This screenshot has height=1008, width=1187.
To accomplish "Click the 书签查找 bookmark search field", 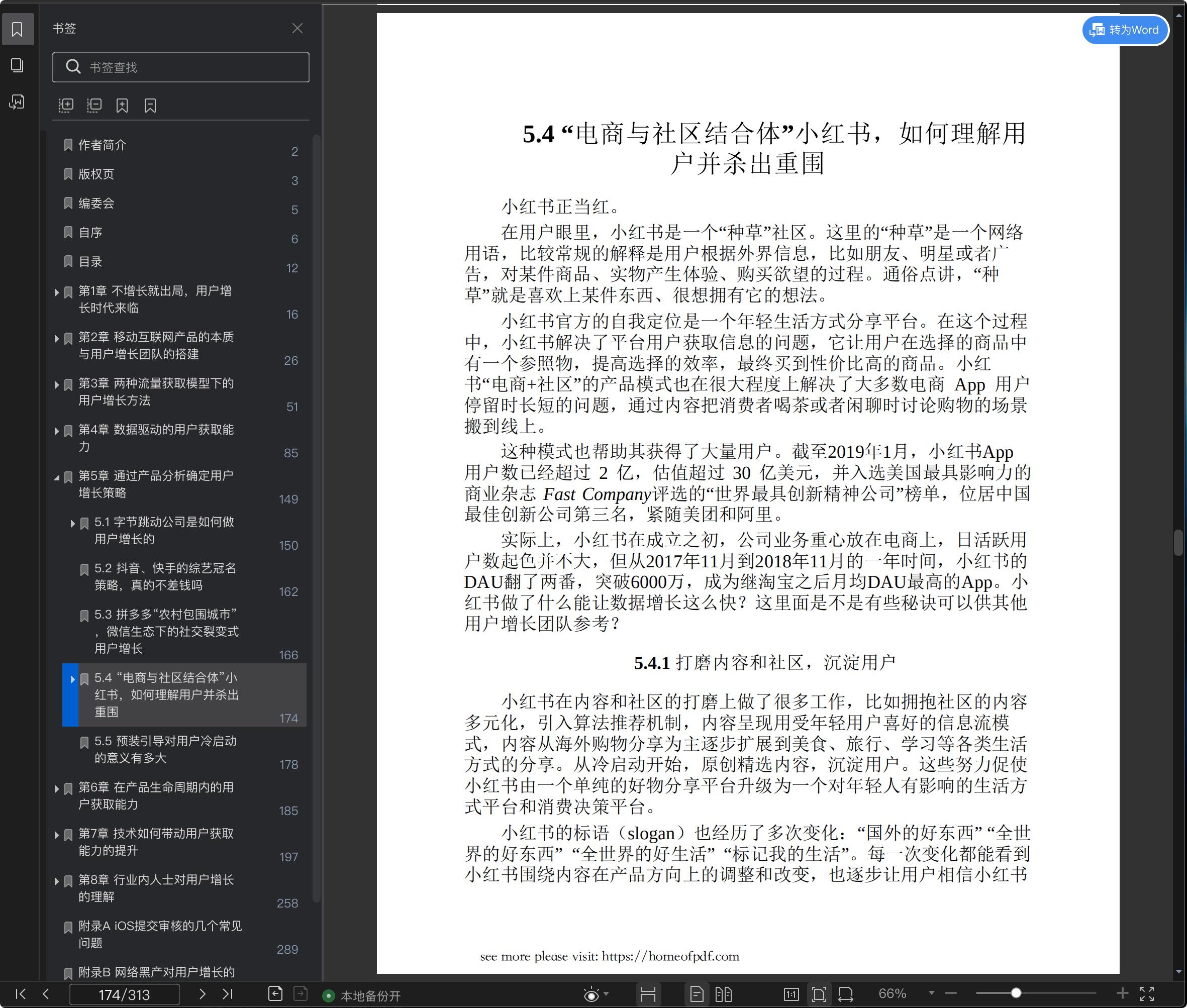I will point(180,67).
